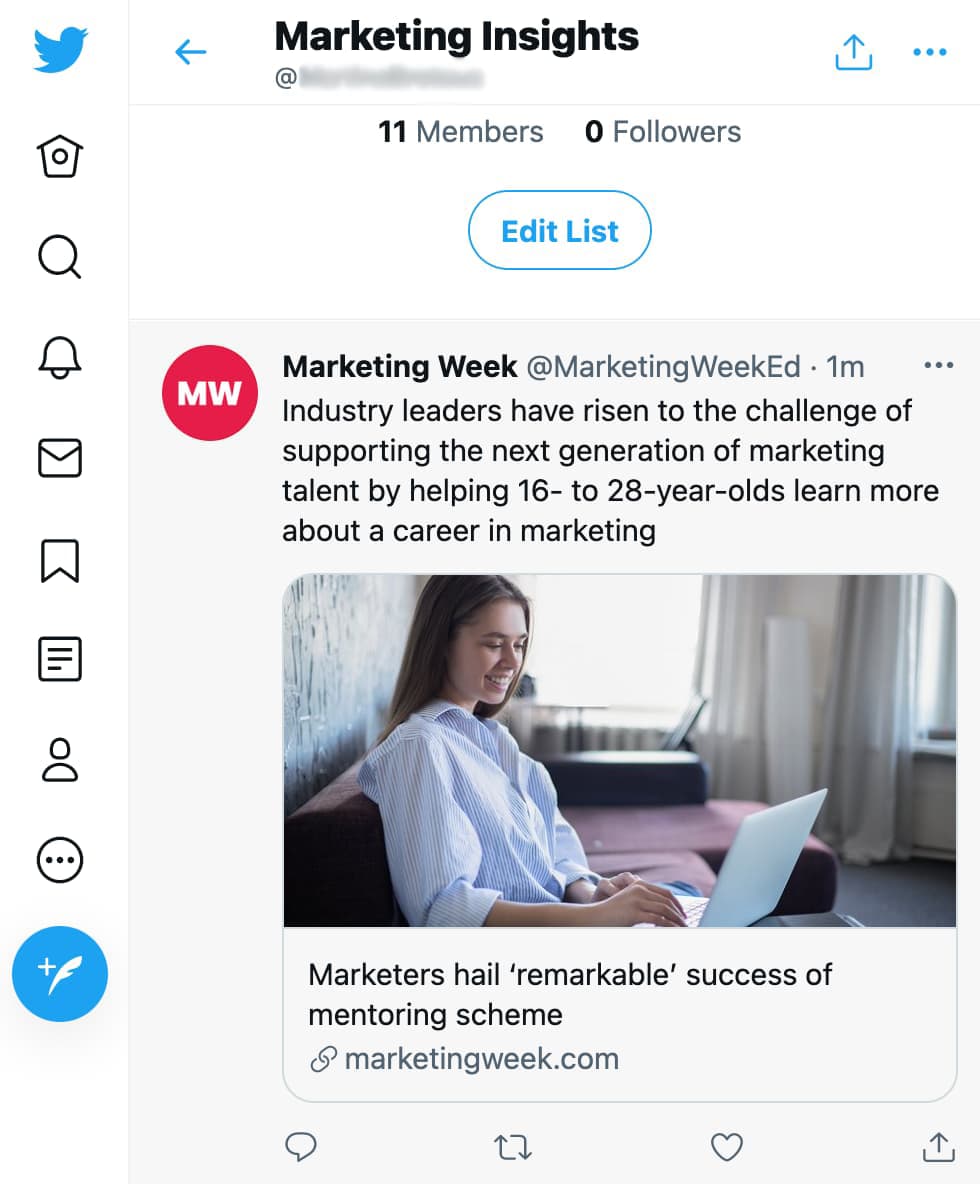Retweet the Marketing Week tweet
The width and height of the screenshot is (980, 1184).
tap(513, 1147)
